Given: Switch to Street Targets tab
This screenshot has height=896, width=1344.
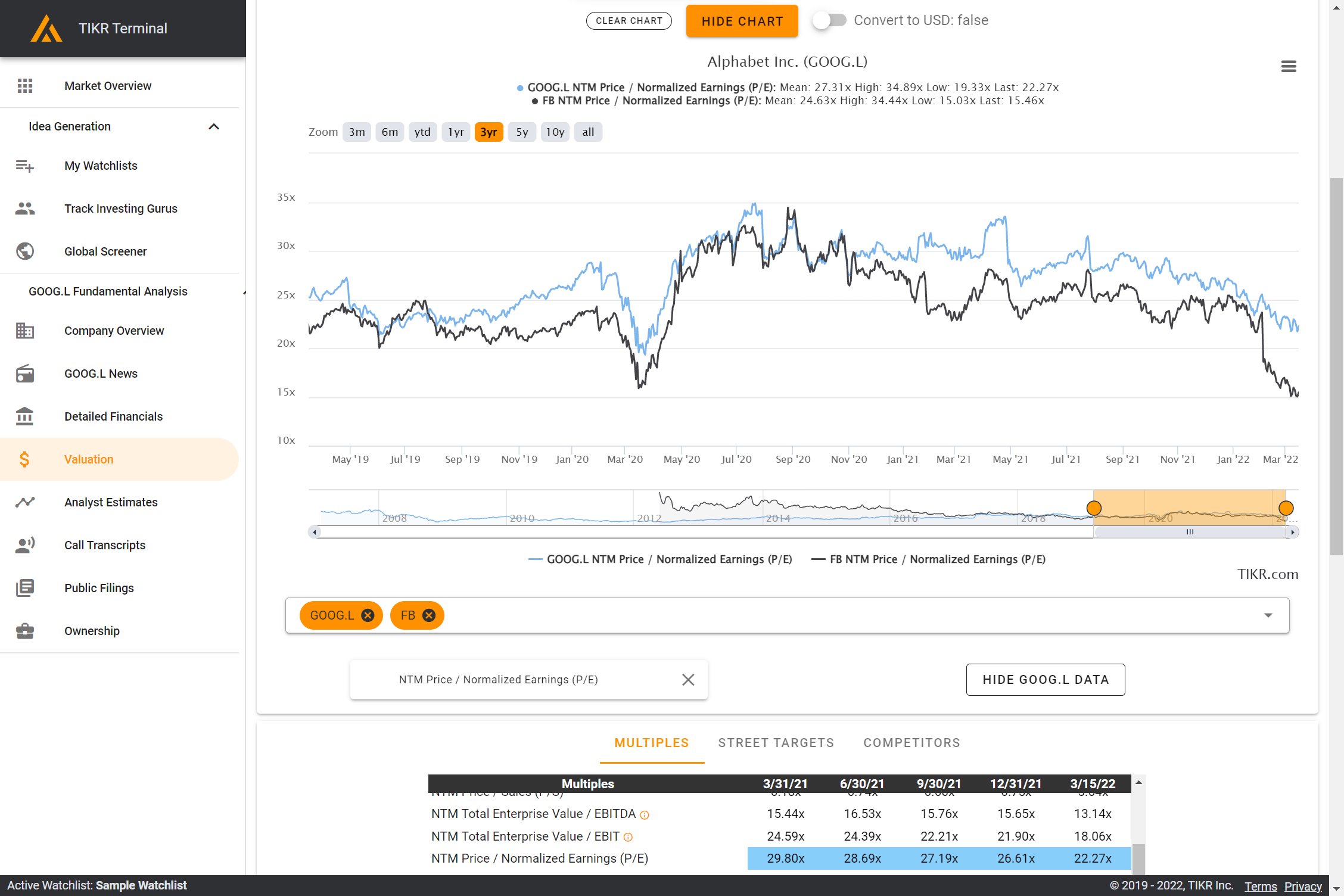Looking at the screenshot, I should pyautogui.click(x=776, y=743).
